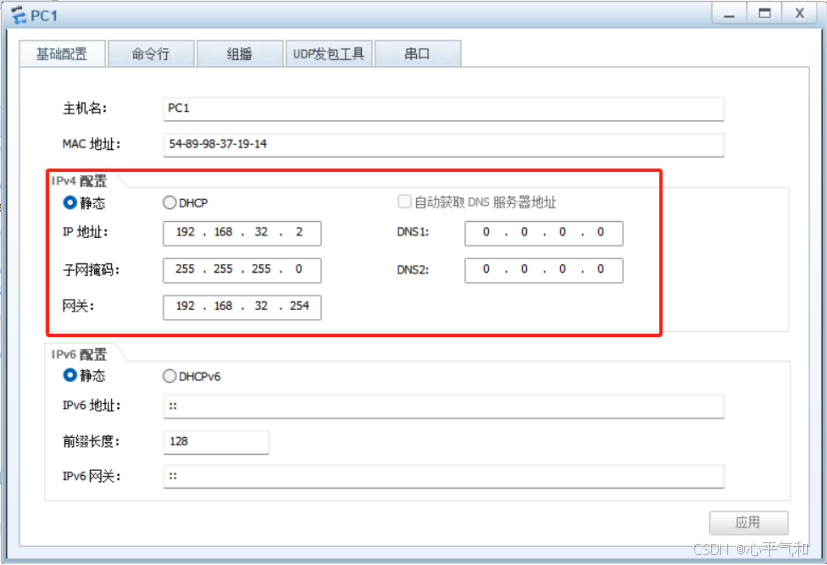The height and width of the screenshot is (565, 827).
Task: Click the 子网掩码 field 255.255.255.0
Action: point(242,270)
